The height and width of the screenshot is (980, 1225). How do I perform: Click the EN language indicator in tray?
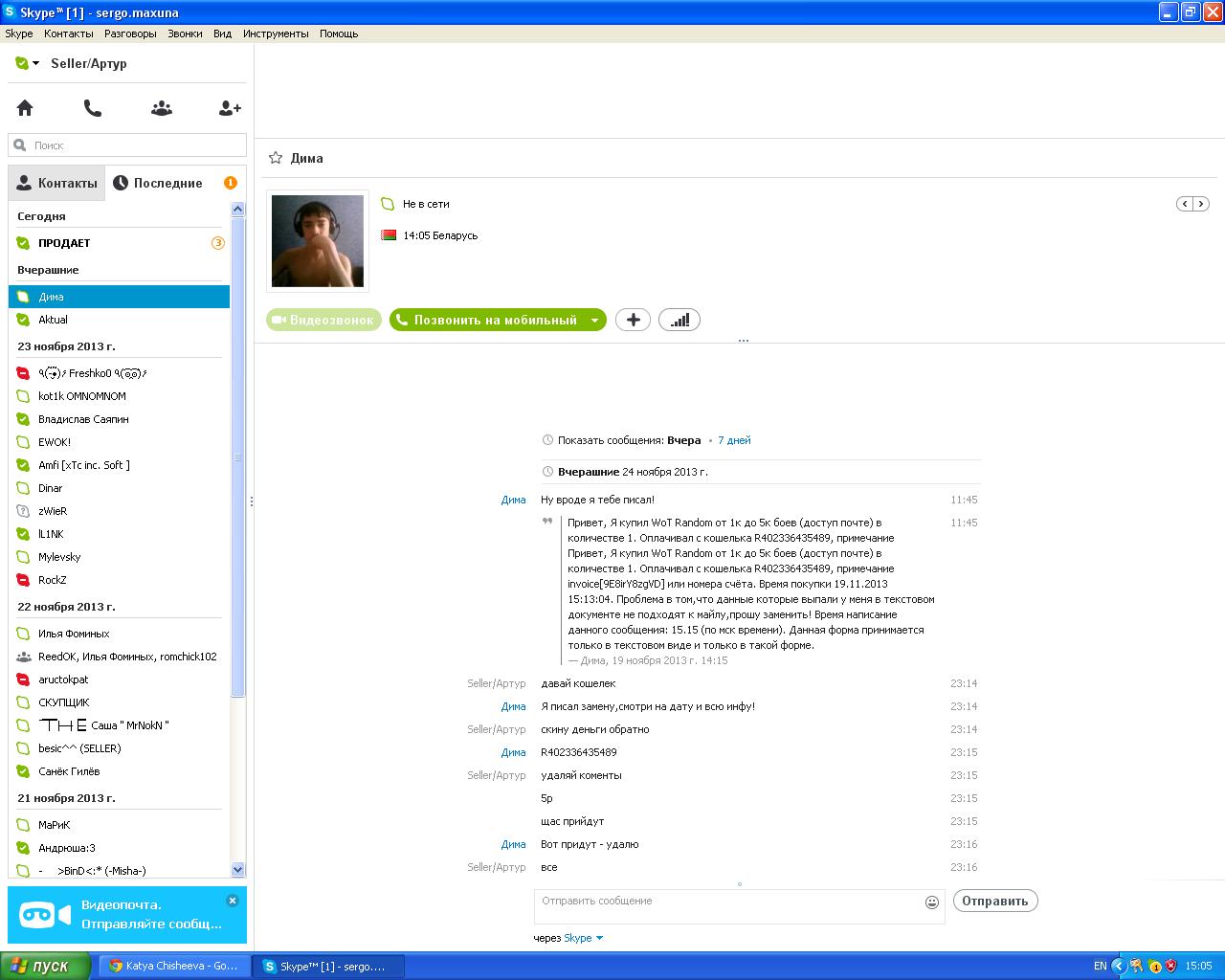point(1101,966)
